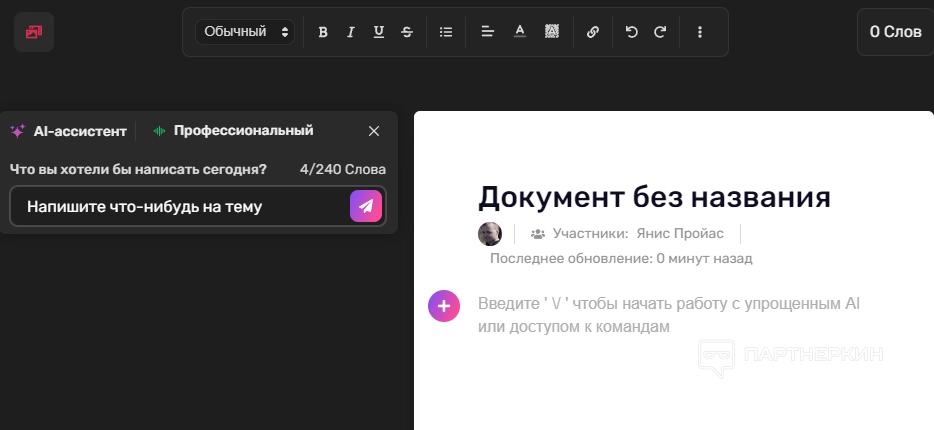934x430 pixels.
Task: Open the text color picker
Action: click(520, 32)
